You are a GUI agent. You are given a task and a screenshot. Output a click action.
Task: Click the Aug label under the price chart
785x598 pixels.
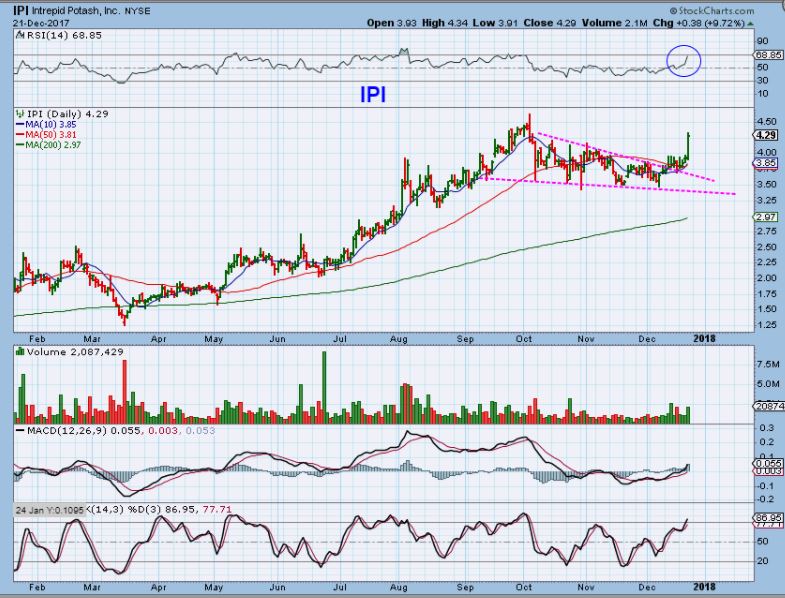399,339
